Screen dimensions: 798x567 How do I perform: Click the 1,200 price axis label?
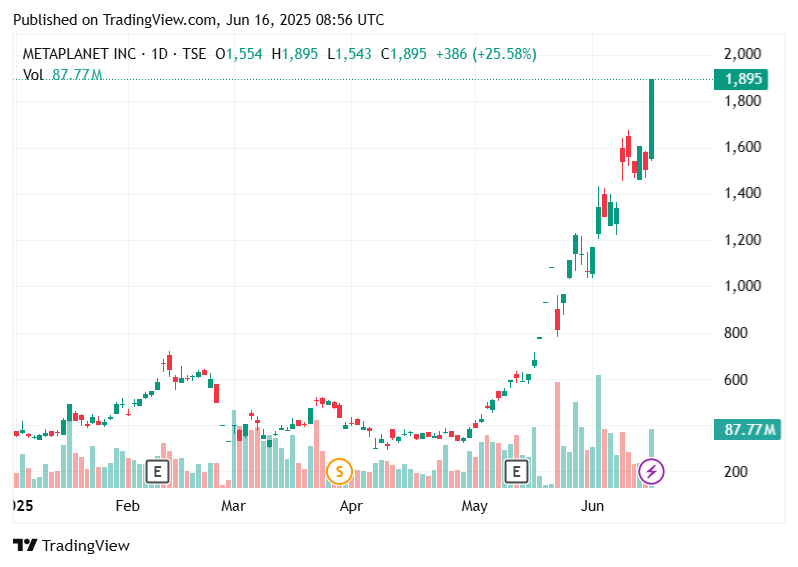point(743,240)
